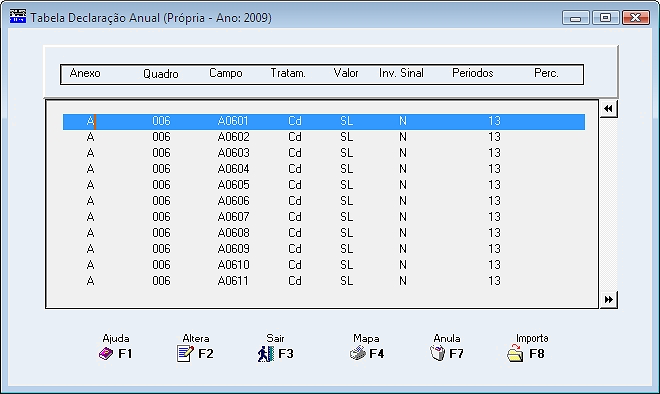Open Ajuda help book icon F1

106,354
